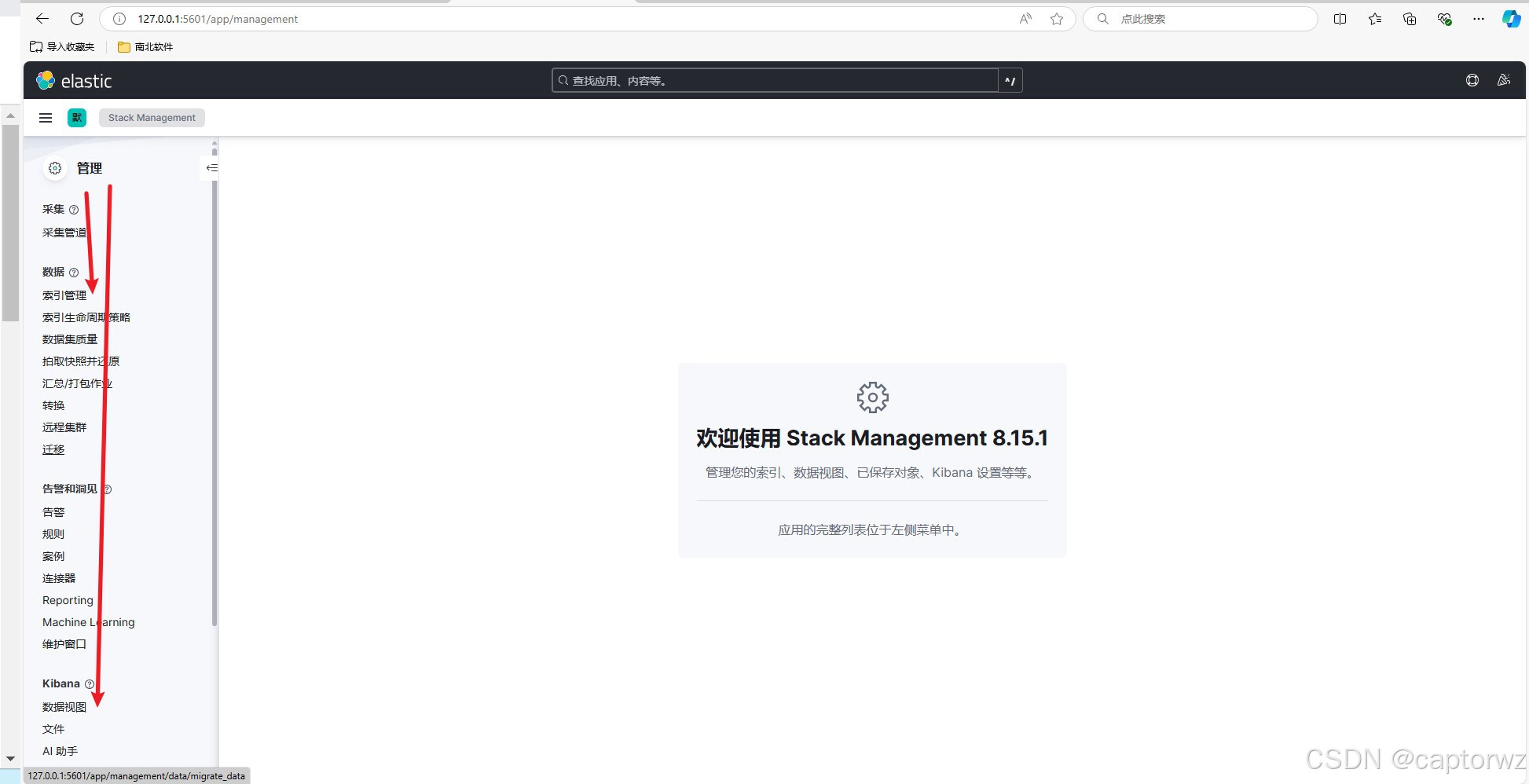This screenshot has width=1529, height=784.
Task: Open browser essentials heart icon
Action: tap(1444, 19)
